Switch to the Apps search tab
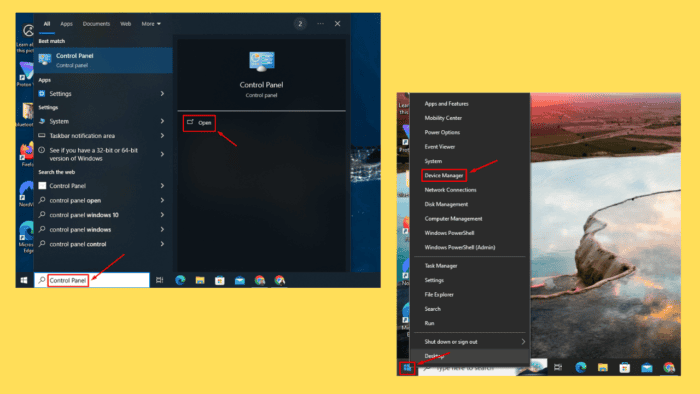This screenshot has height=394, width=700. (x=67, y=24)
